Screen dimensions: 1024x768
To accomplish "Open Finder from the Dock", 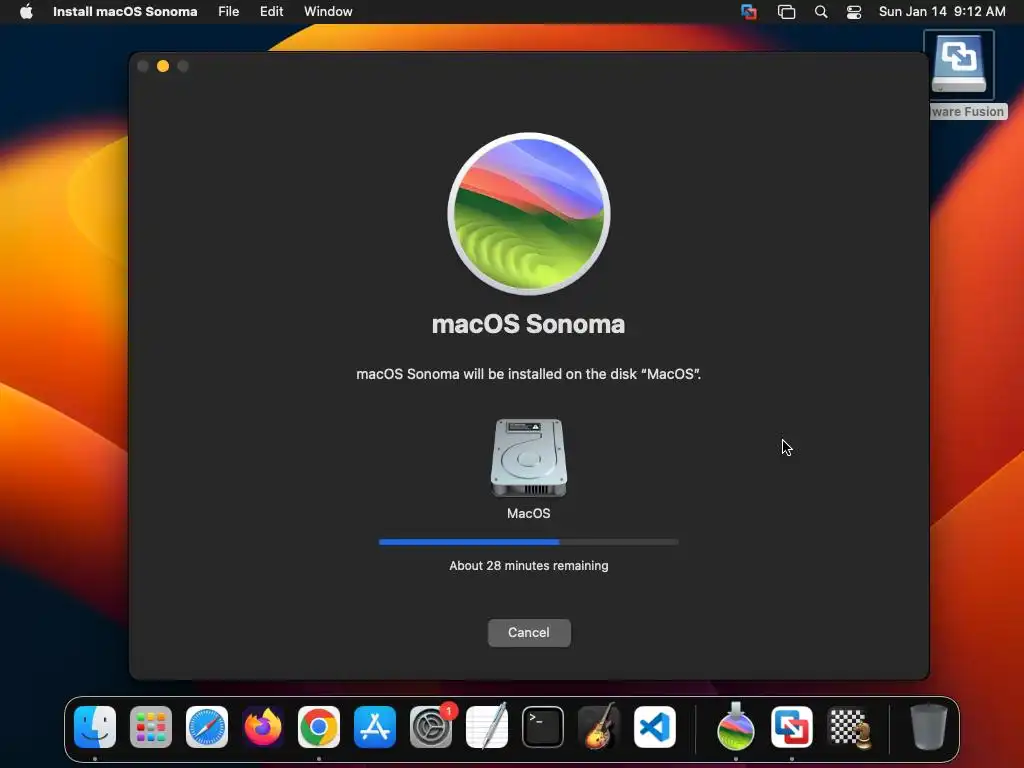I will (95, 727).
